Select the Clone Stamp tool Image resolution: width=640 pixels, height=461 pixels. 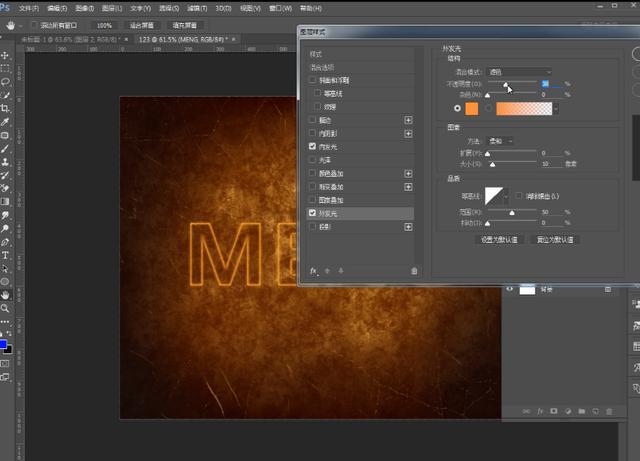pos(5,162)
